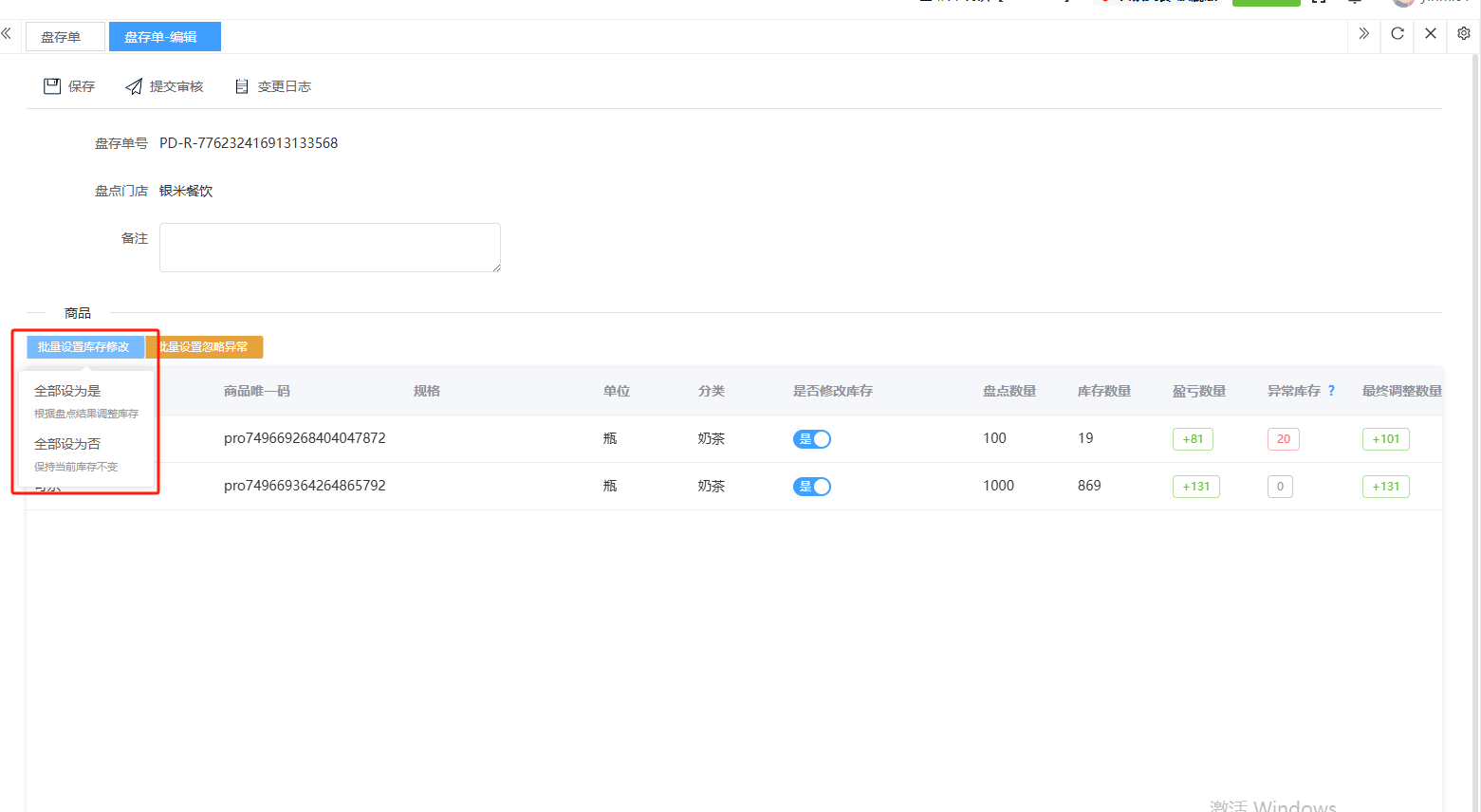Choose 全部设为否 in the dropdown menu
This screenshot has width=1481, height=812.
coord(68,444)
